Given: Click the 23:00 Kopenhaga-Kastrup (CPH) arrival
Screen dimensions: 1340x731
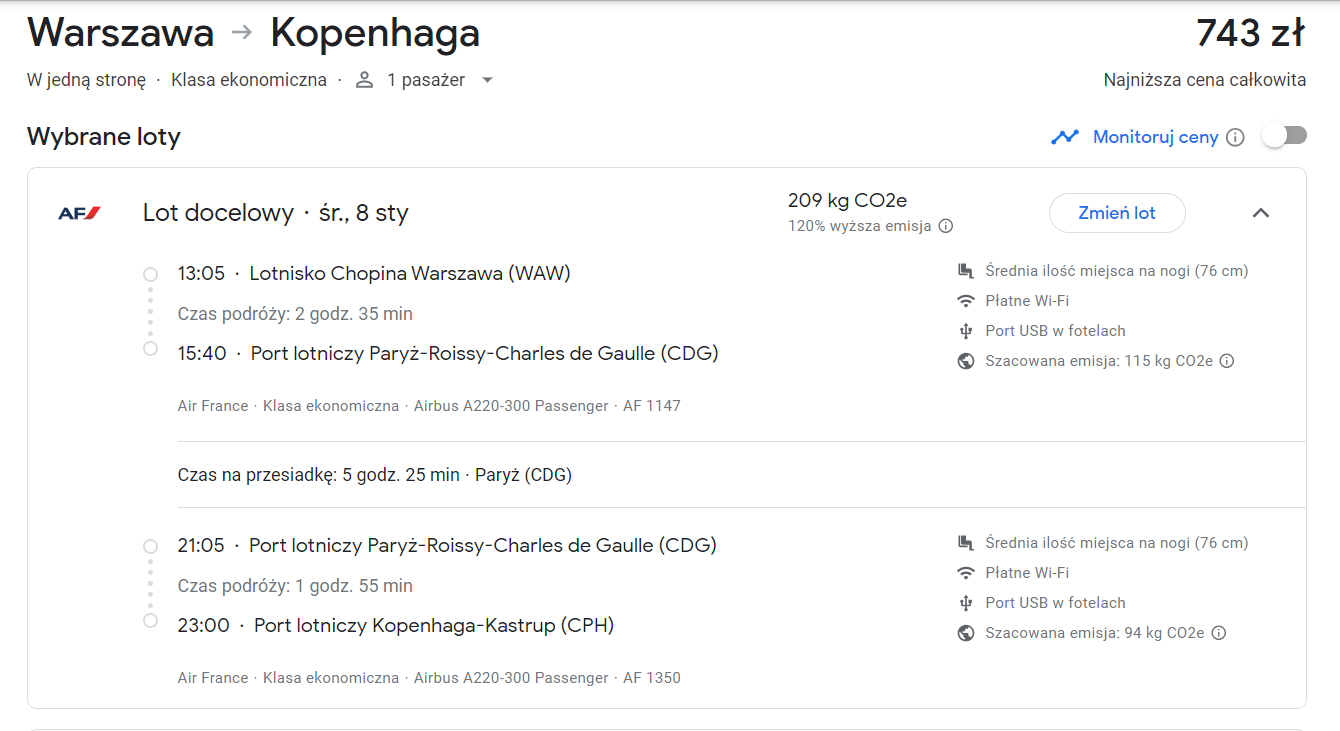Looking at the screenshot, I should 396,625.
